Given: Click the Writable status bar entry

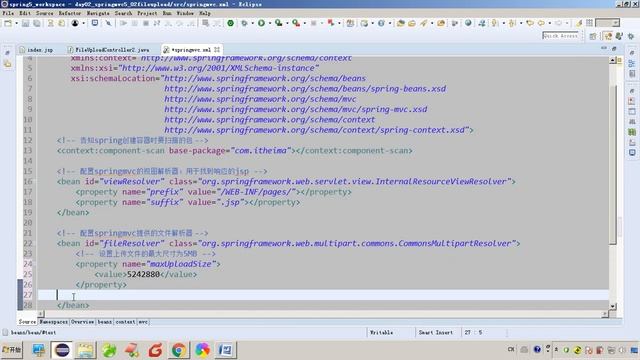Looking at the screenshot, I should (x=381, y=333).
